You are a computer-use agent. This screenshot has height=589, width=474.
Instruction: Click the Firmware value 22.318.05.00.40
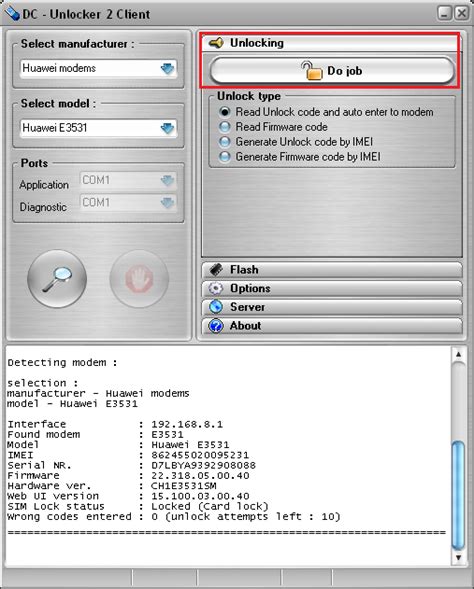pos(200,476)
